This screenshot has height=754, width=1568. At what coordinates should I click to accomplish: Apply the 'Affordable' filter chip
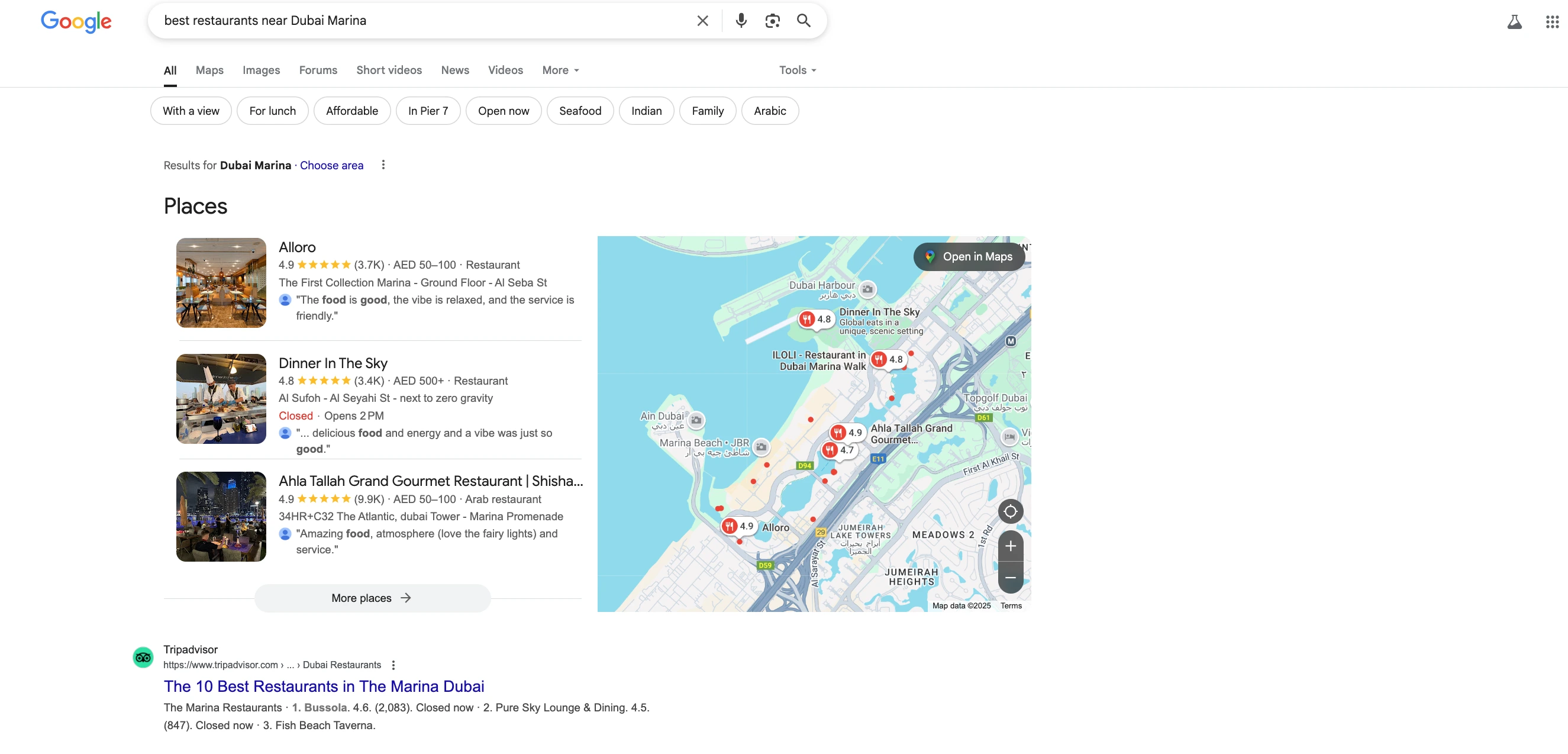click(x=352, y=111)
